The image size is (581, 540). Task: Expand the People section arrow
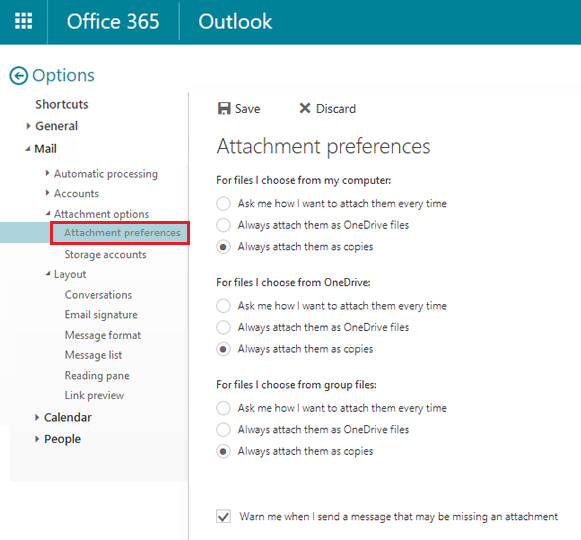pyautogui.click(x=37, y=439)
